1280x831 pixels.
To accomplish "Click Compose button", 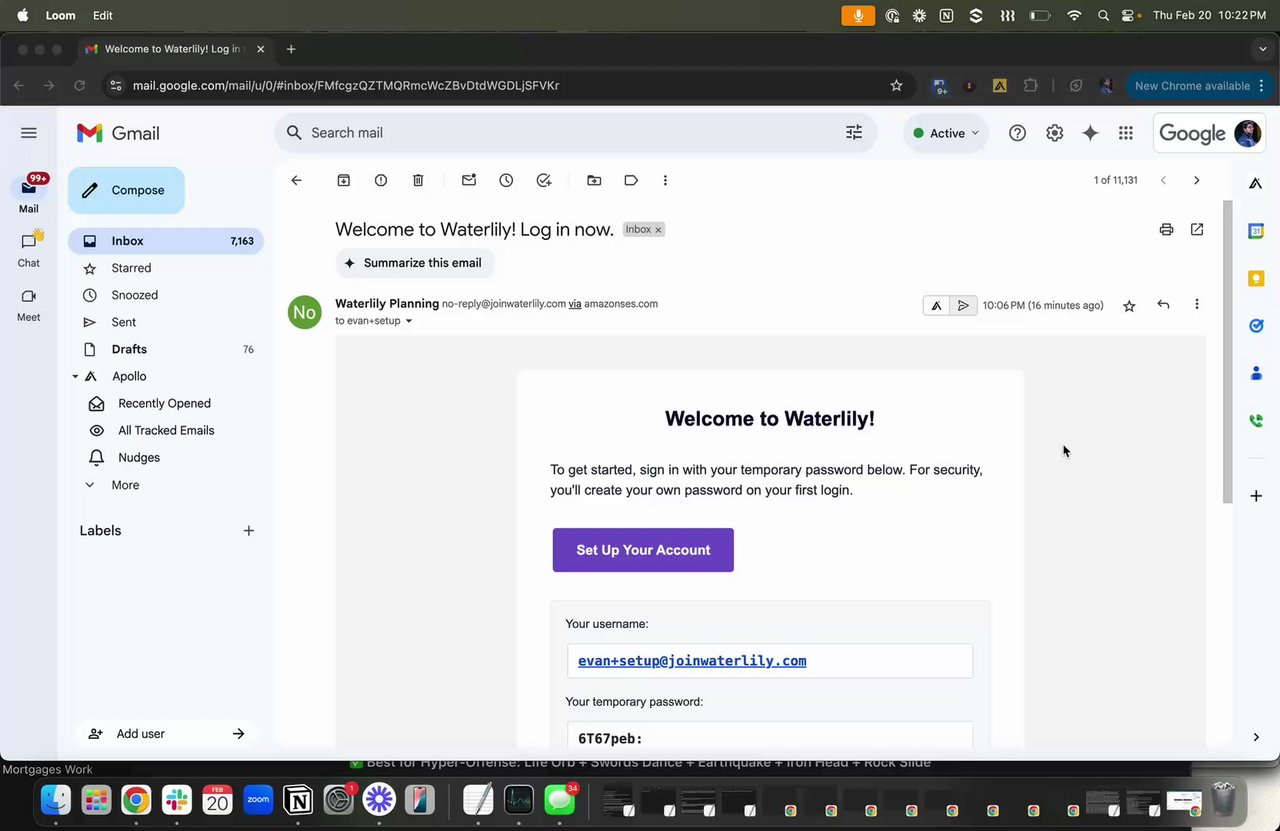I will [126, 190].
